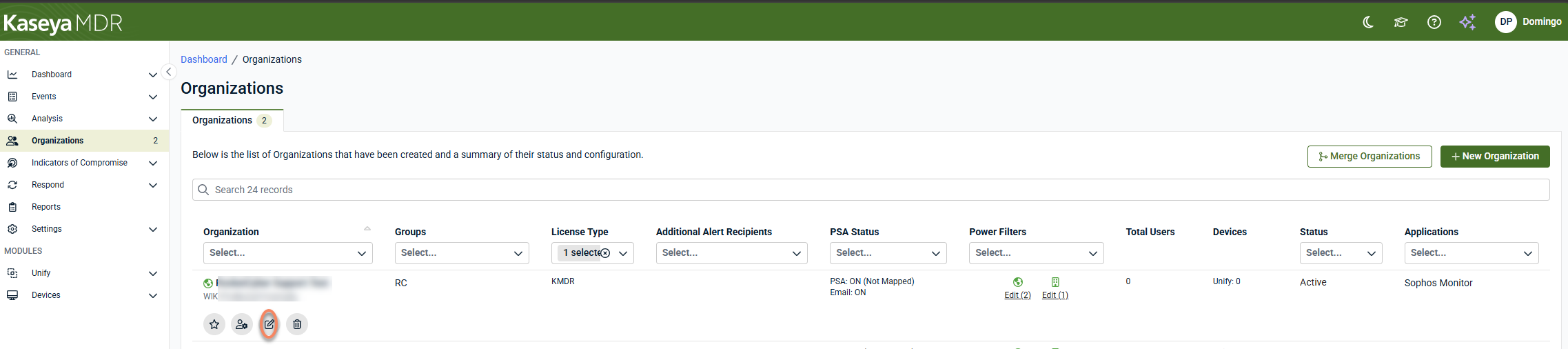This screenshot has width=1568, height=349.
Task: Click the green globe Power Filter icon
Action: 1018,282
